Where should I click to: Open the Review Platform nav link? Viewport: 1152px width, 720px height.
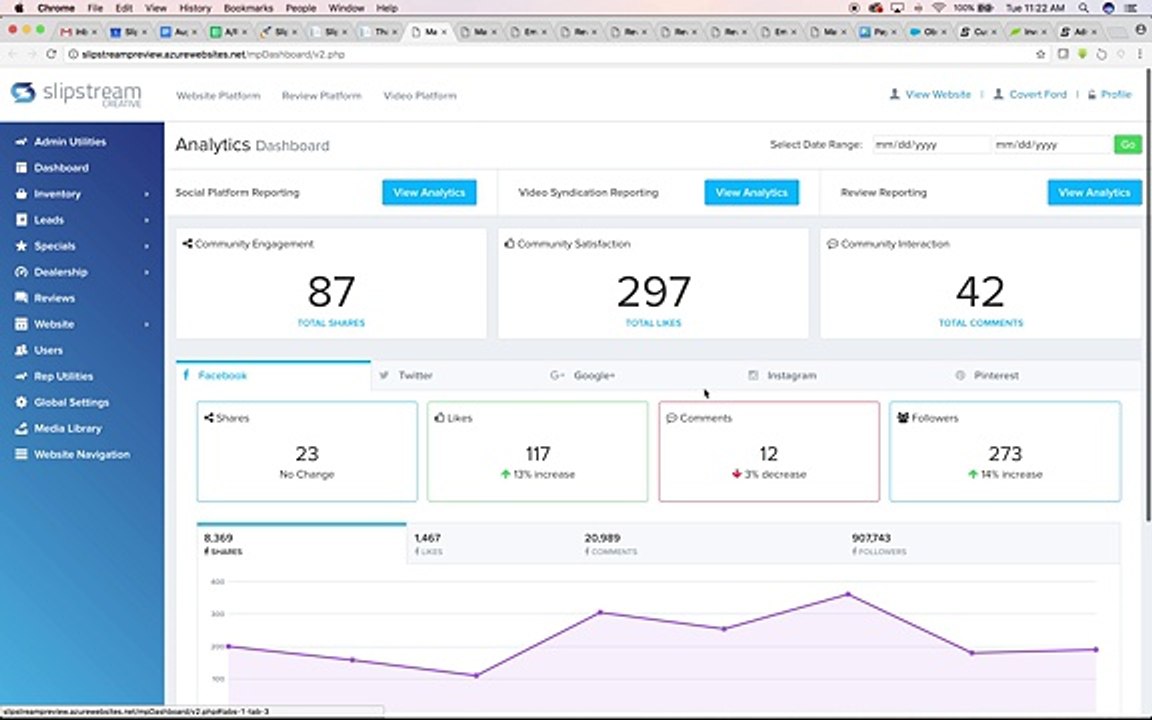click(321, 96)
